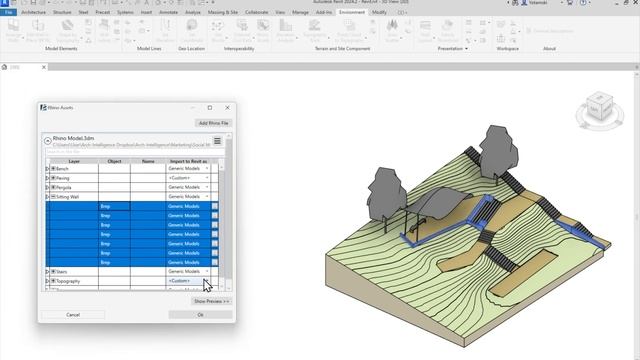Screen dimensions: 640x360
Task: Confirm the dialog with the Ok button
Action: point(200,315)
